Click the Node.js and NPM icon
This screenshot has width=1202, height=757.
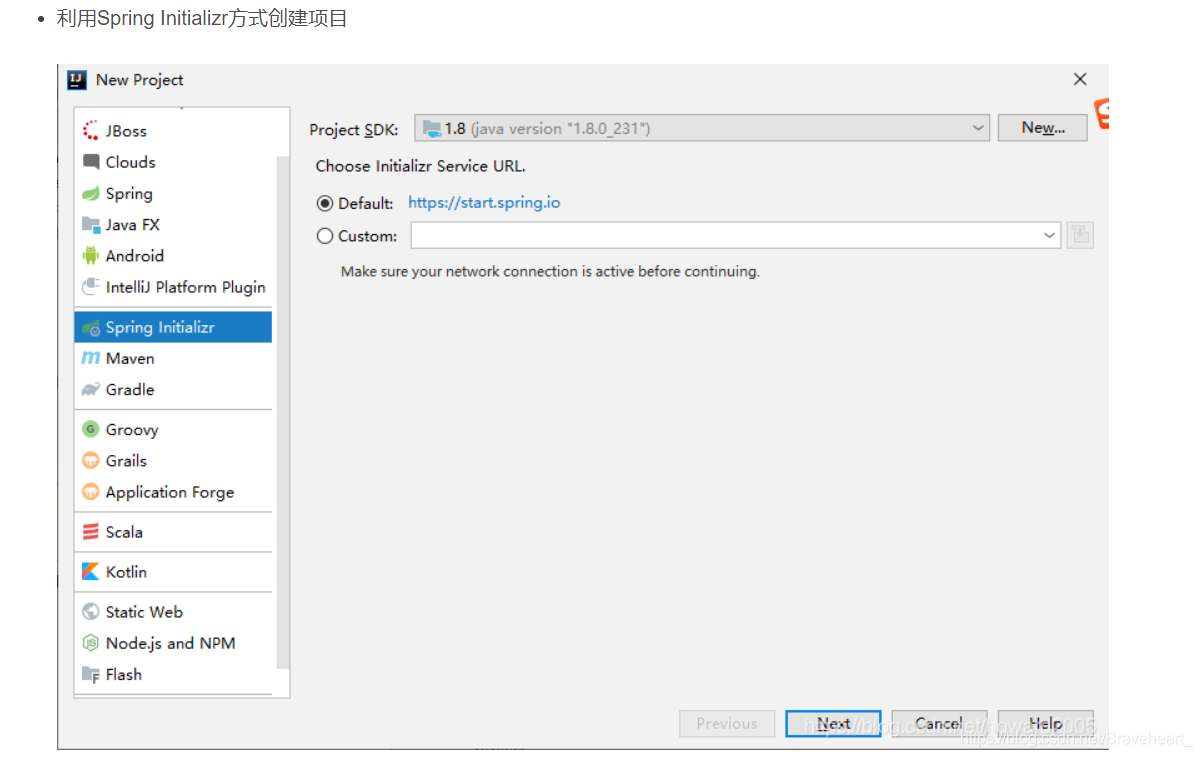coord(91,643)
